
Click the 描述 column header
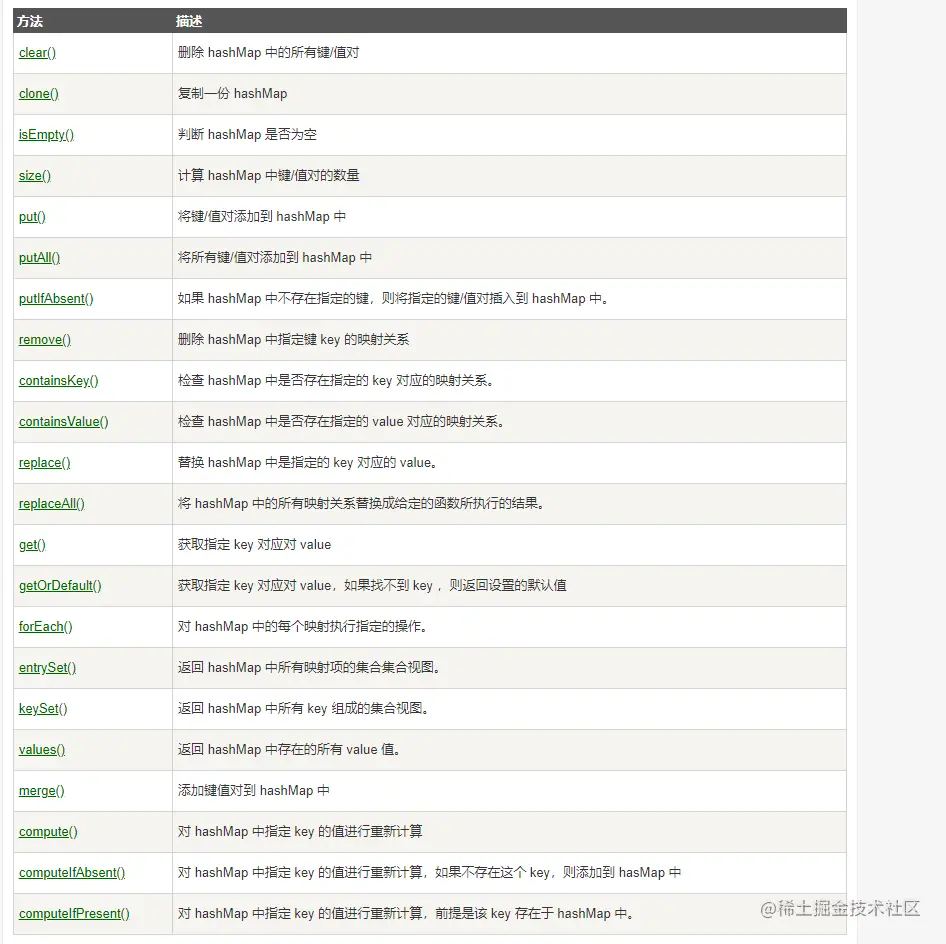click(189, 21)
